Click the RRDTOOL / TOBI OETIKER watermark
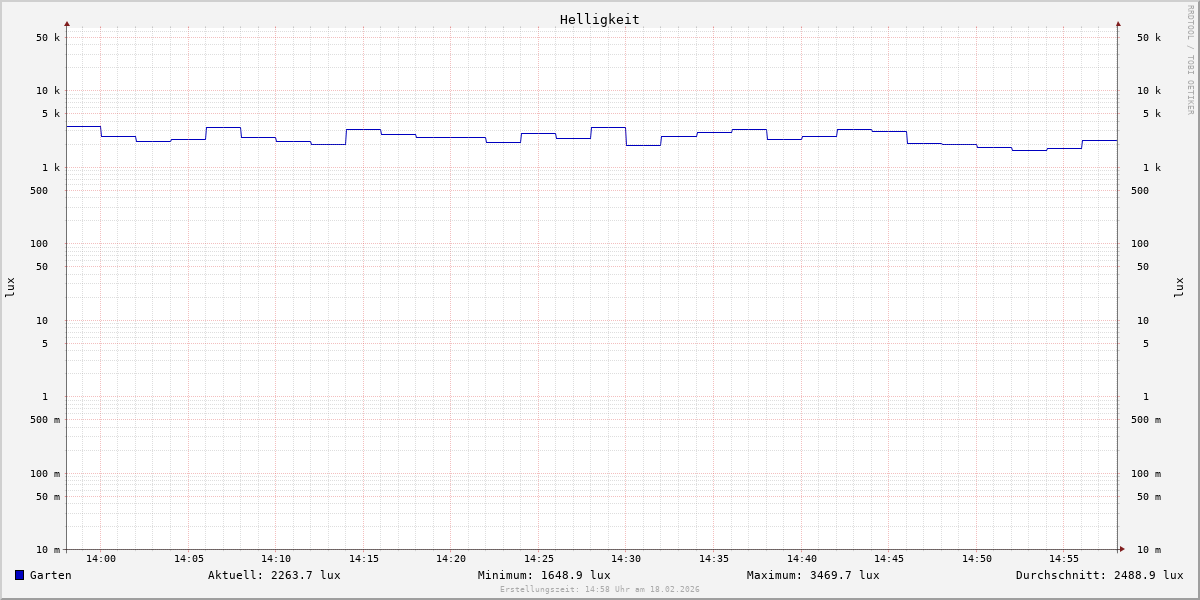This screenshot has height=600, width=1200. tap(1190, 60)
